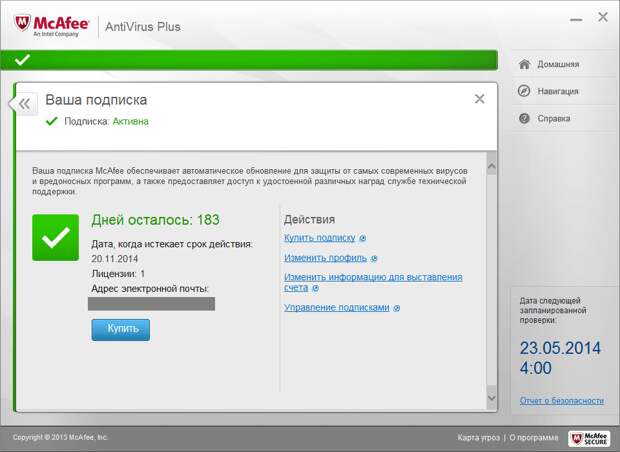Click the green status bar checkmark
Image resolution: width=620 pixels, height=452 pixels.
click(x=22, y=60)
